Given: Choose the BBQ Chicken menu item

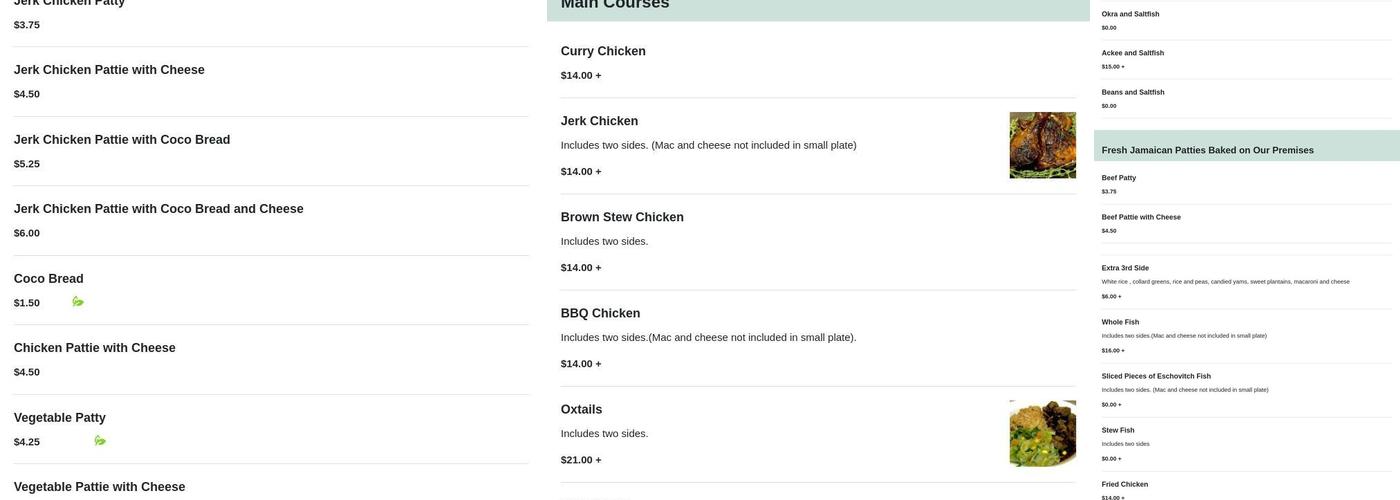Looking at the screenshot, I should click(600, 313).
